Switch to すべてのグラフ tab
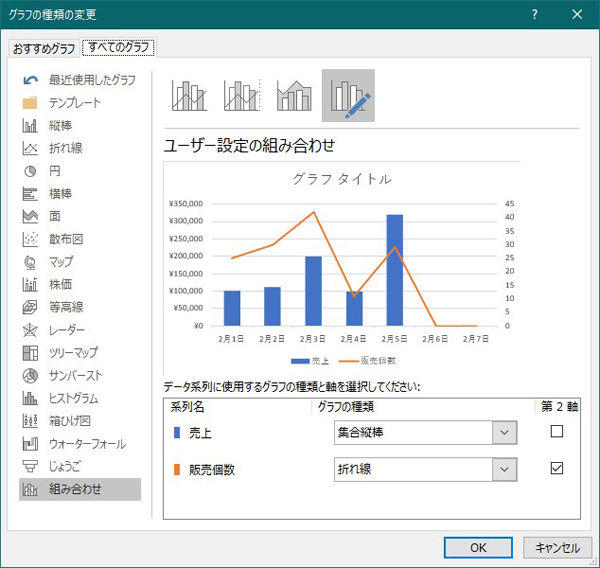This screenshot has width=600, height=568. 117,48
